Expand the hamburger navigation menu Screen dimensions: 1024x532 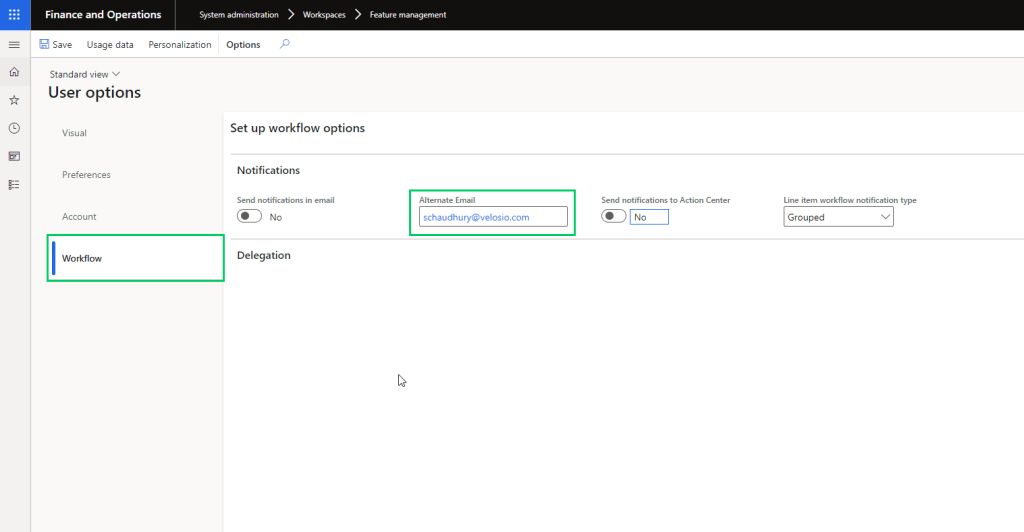click(x=14, y=45)
